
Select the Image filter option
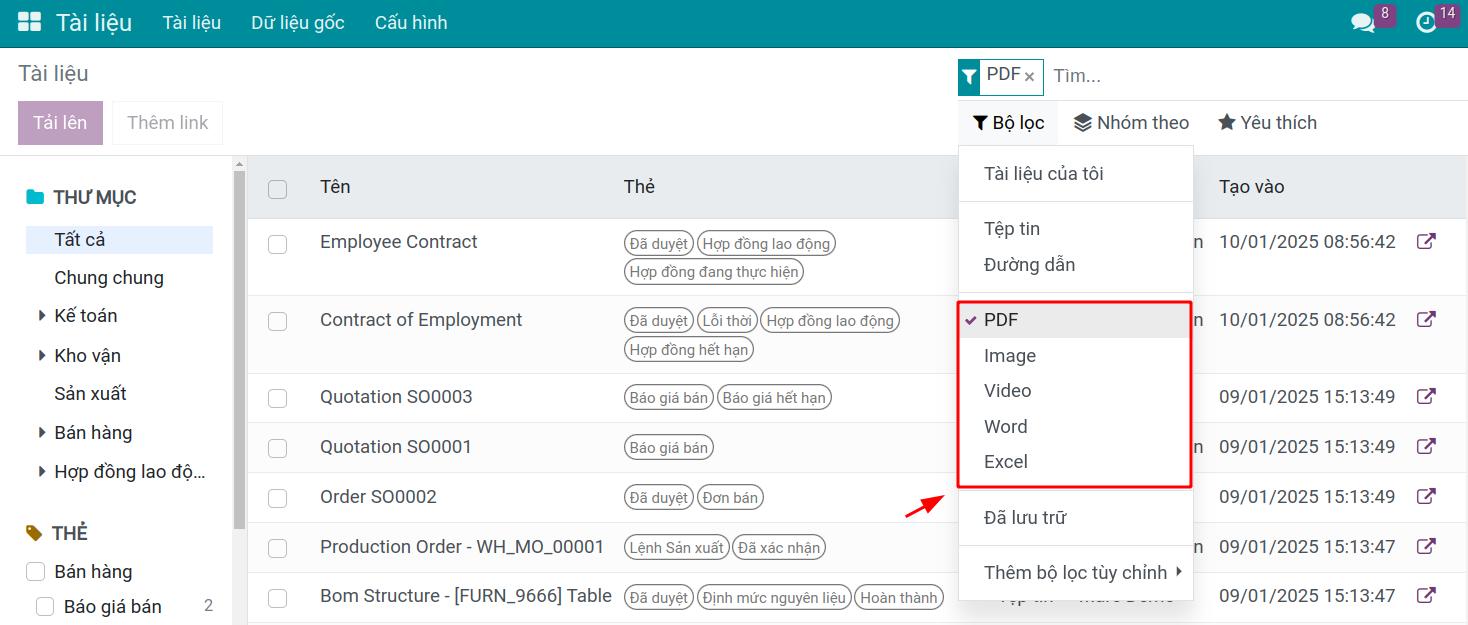pos(1076,356)
